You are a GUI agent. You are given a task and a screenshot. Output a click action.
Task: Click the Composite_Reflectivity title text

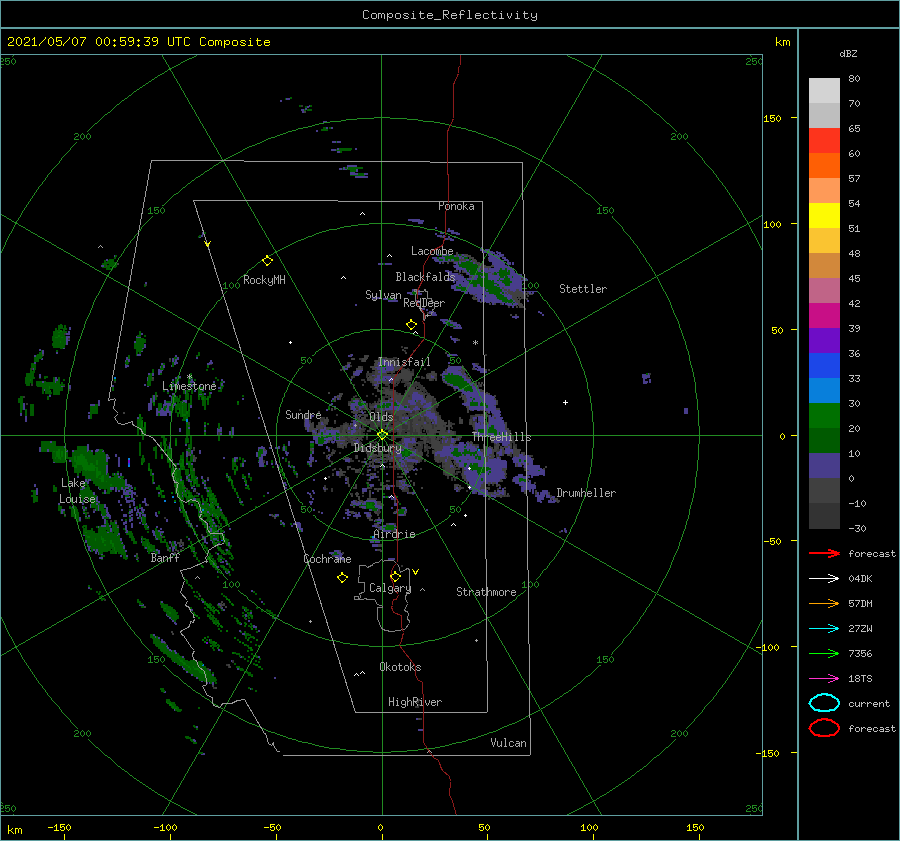pyautogui.click(x=450, y=15)
